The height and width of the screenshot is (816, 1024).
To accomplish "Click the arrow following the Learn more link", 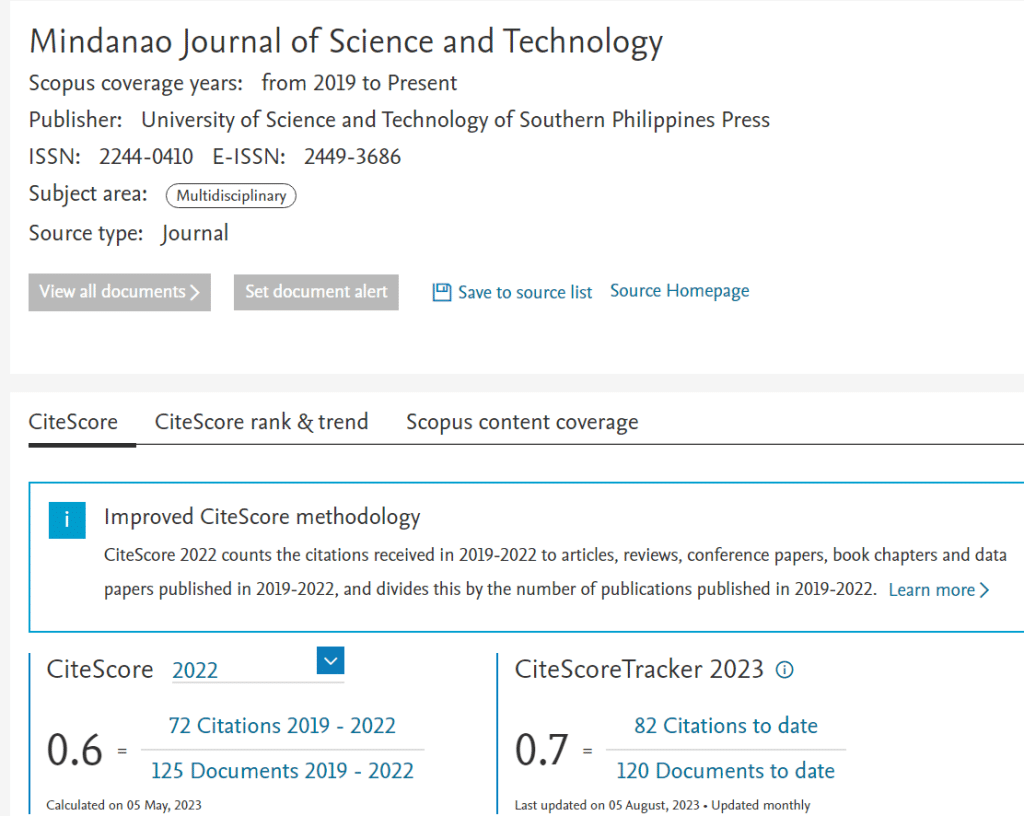I will pos(984,590).
